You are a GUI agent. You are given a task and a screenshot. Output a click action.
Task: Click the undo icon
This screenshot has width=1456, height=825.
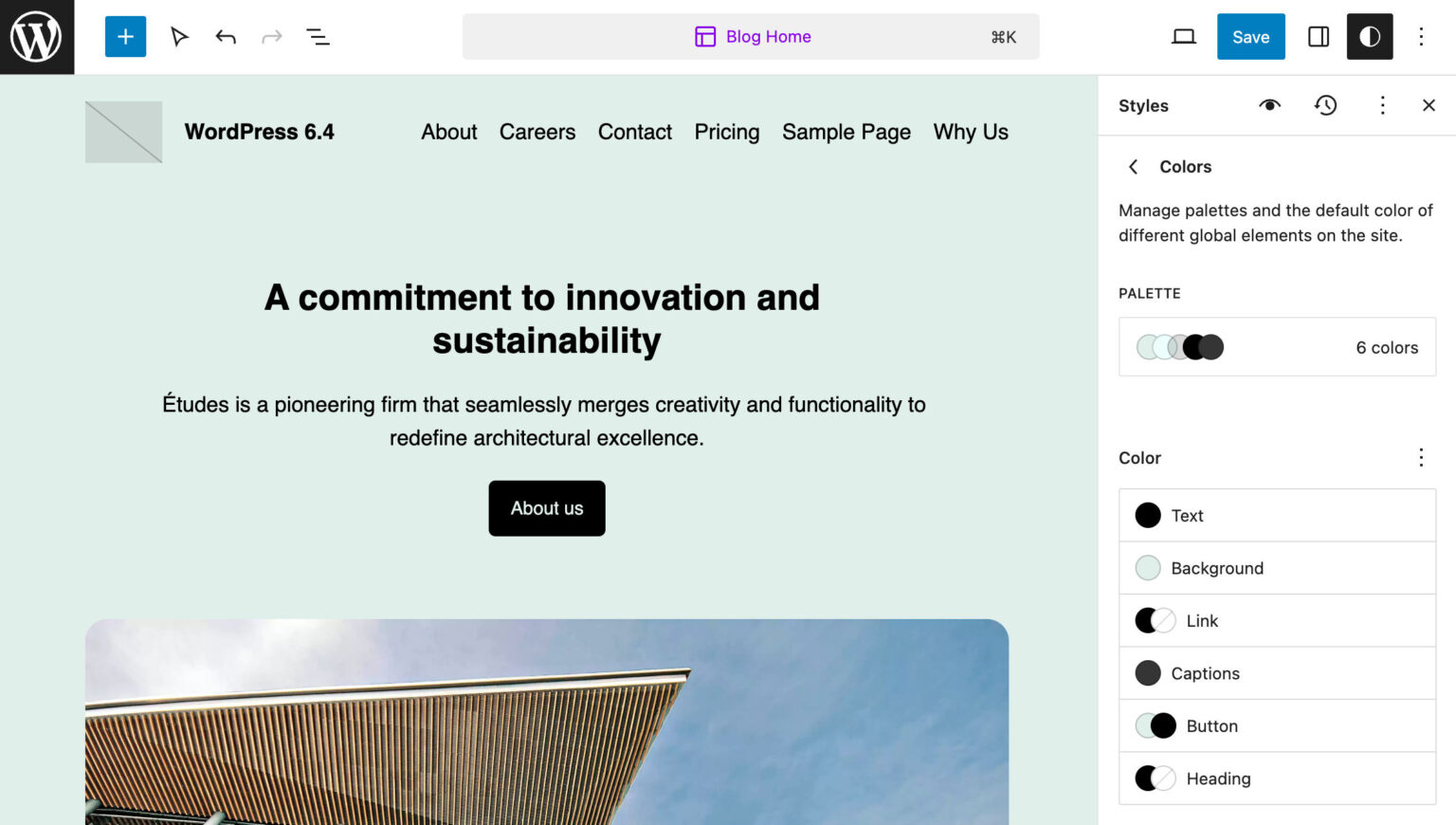tap(226, 36)
